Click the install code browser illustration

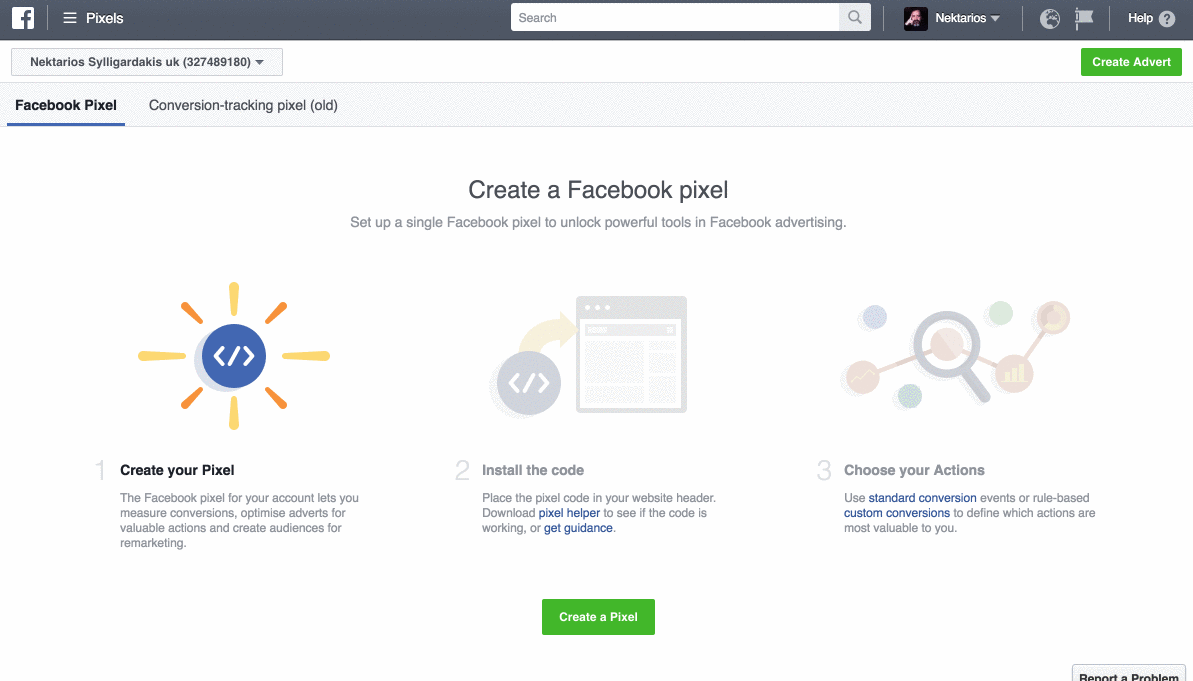pos(588,355)
